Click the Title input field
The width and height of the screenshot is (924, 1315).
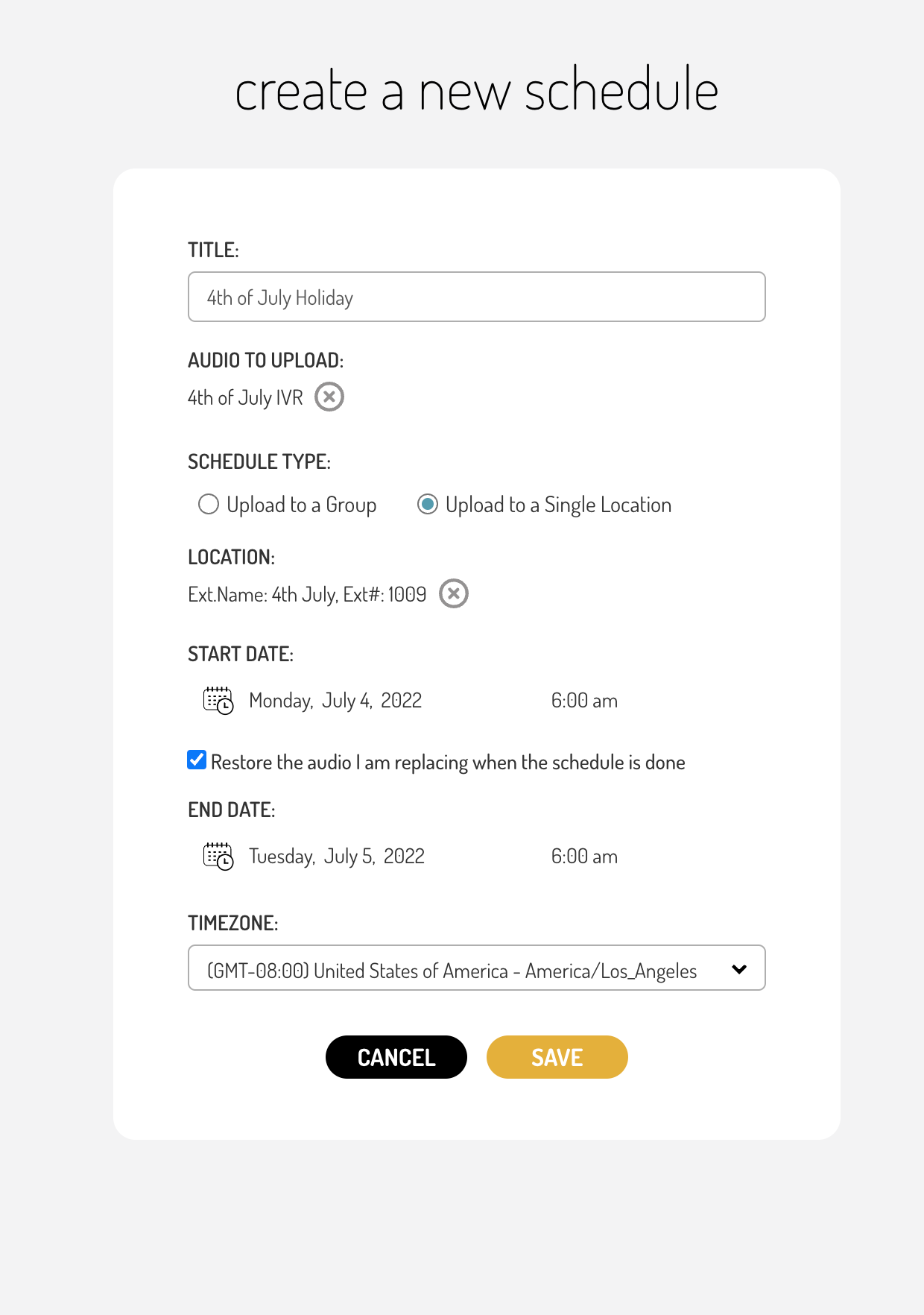(x=477, y=297)
